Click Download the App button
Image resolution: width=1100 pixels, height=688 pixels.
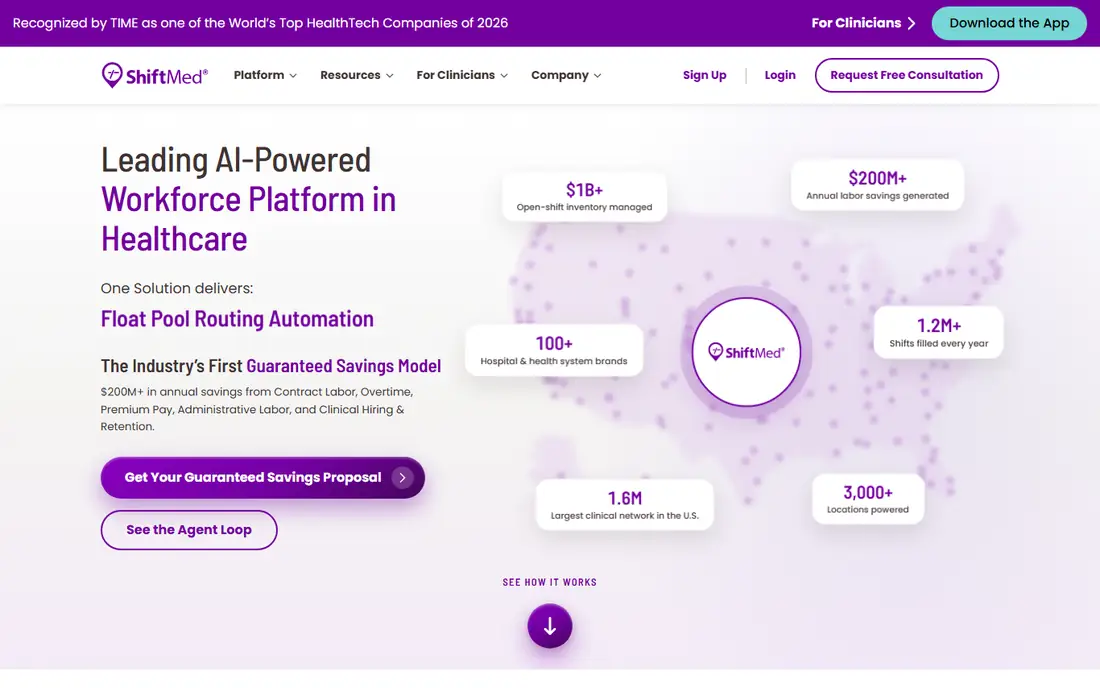(1009, 23)
